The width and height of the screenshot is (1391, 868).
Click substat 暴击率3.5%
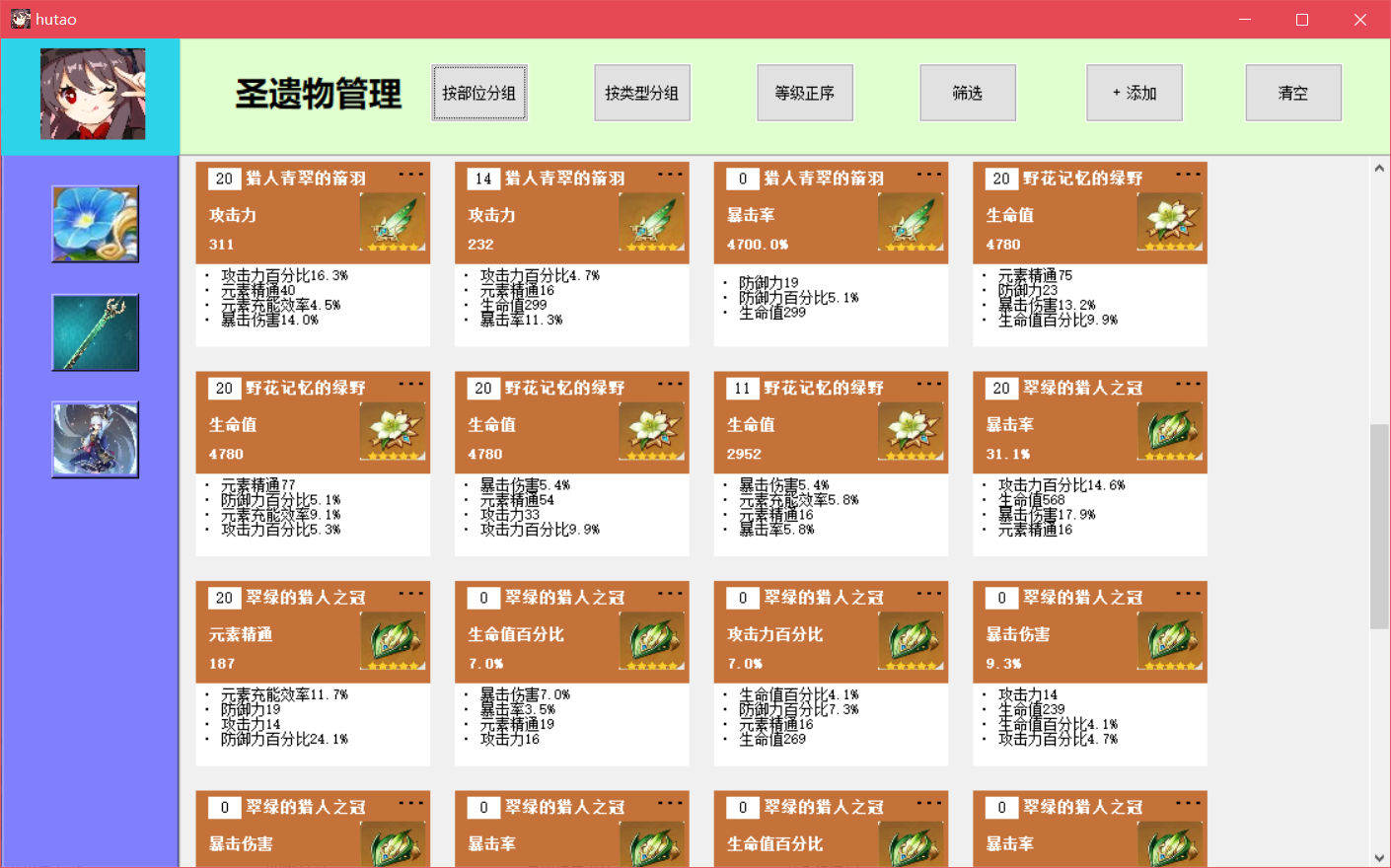coord(517,710)
